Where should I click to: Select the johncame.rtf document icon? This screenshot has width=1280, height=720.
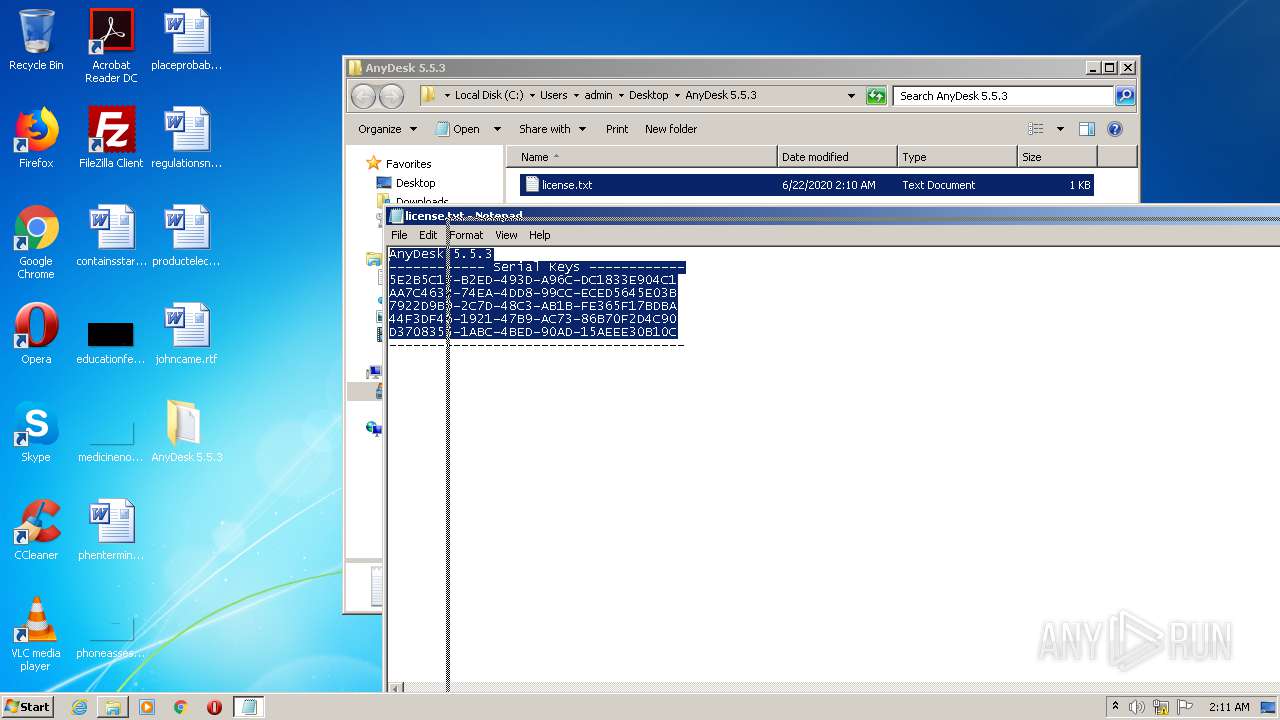186,334
